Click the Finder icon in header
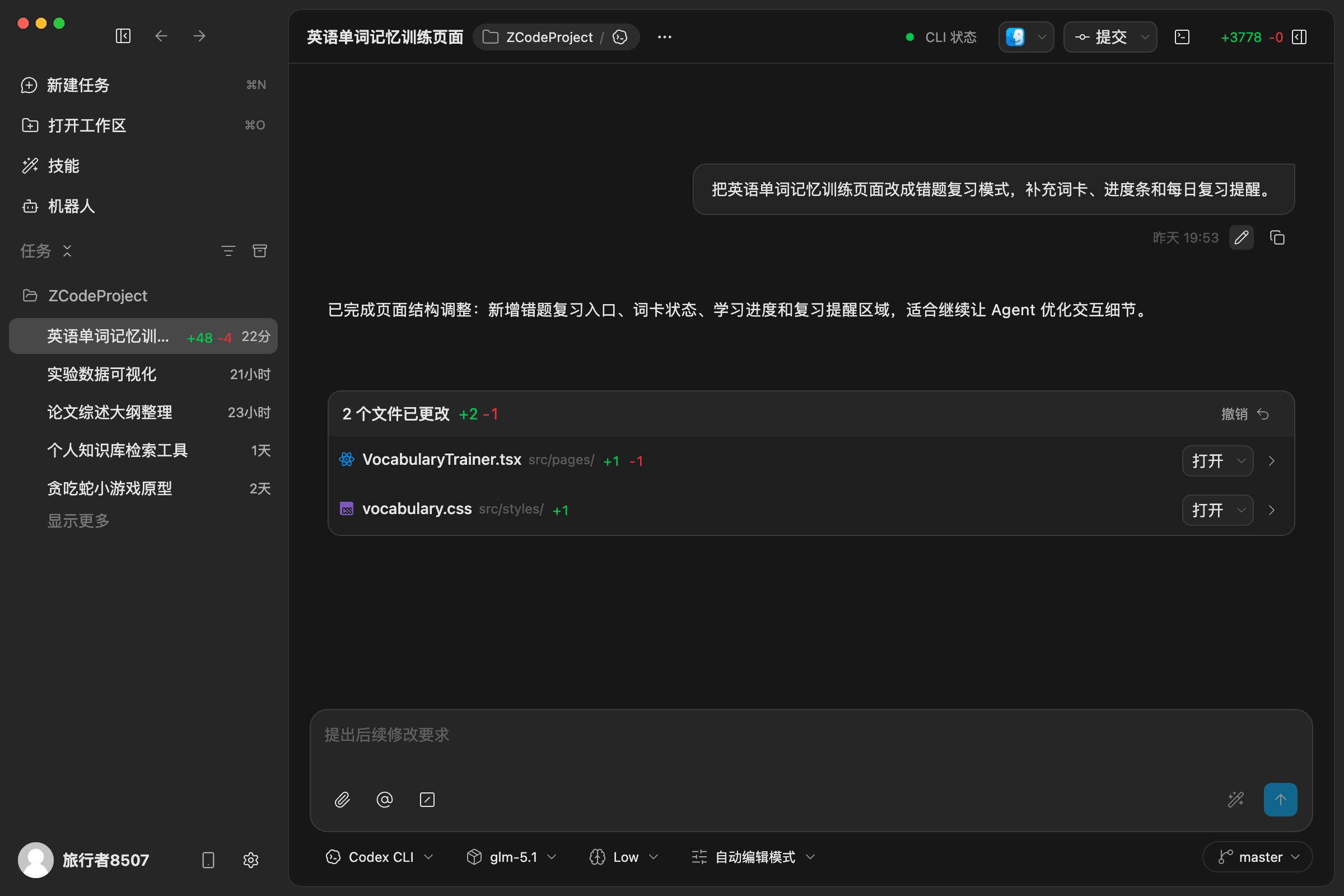Image resolution: width=1344 pixels, height=896 pixels. (1015, 37)
